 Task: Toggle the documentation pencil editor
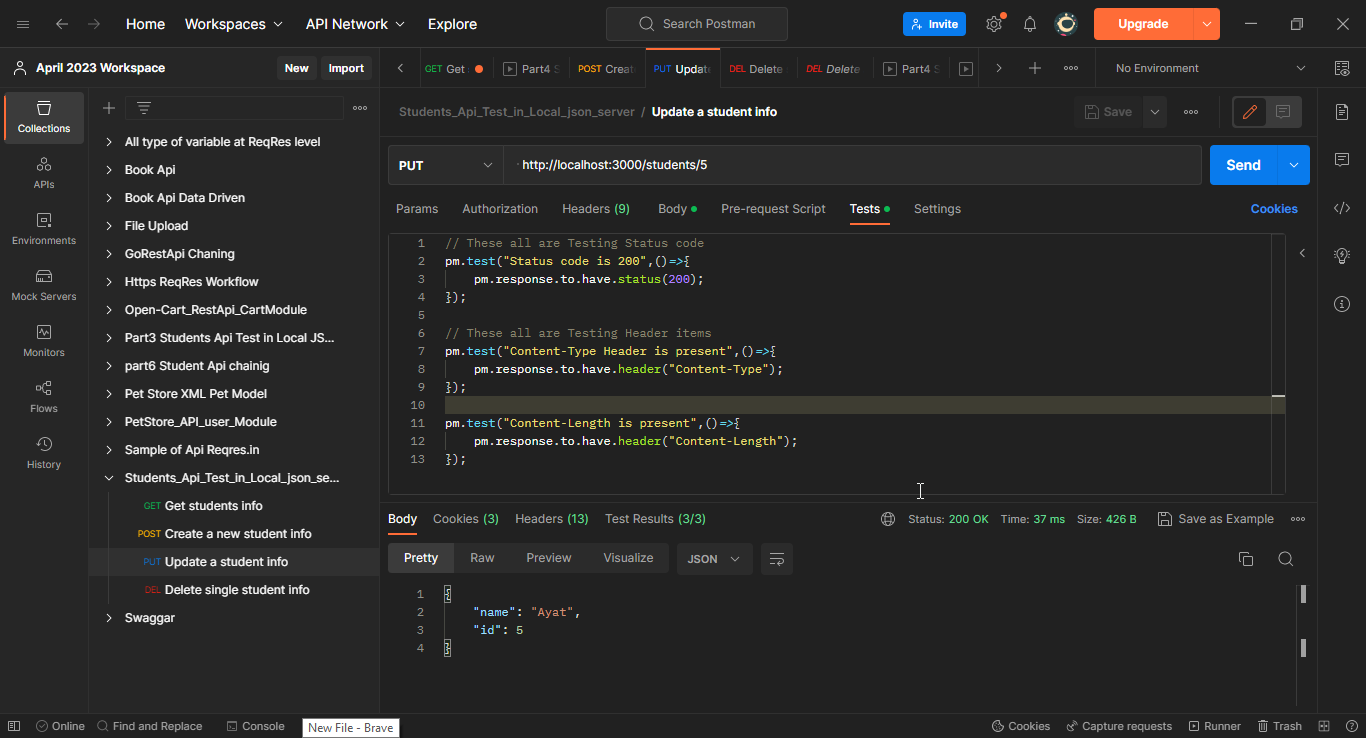(x=1248, y=111)
